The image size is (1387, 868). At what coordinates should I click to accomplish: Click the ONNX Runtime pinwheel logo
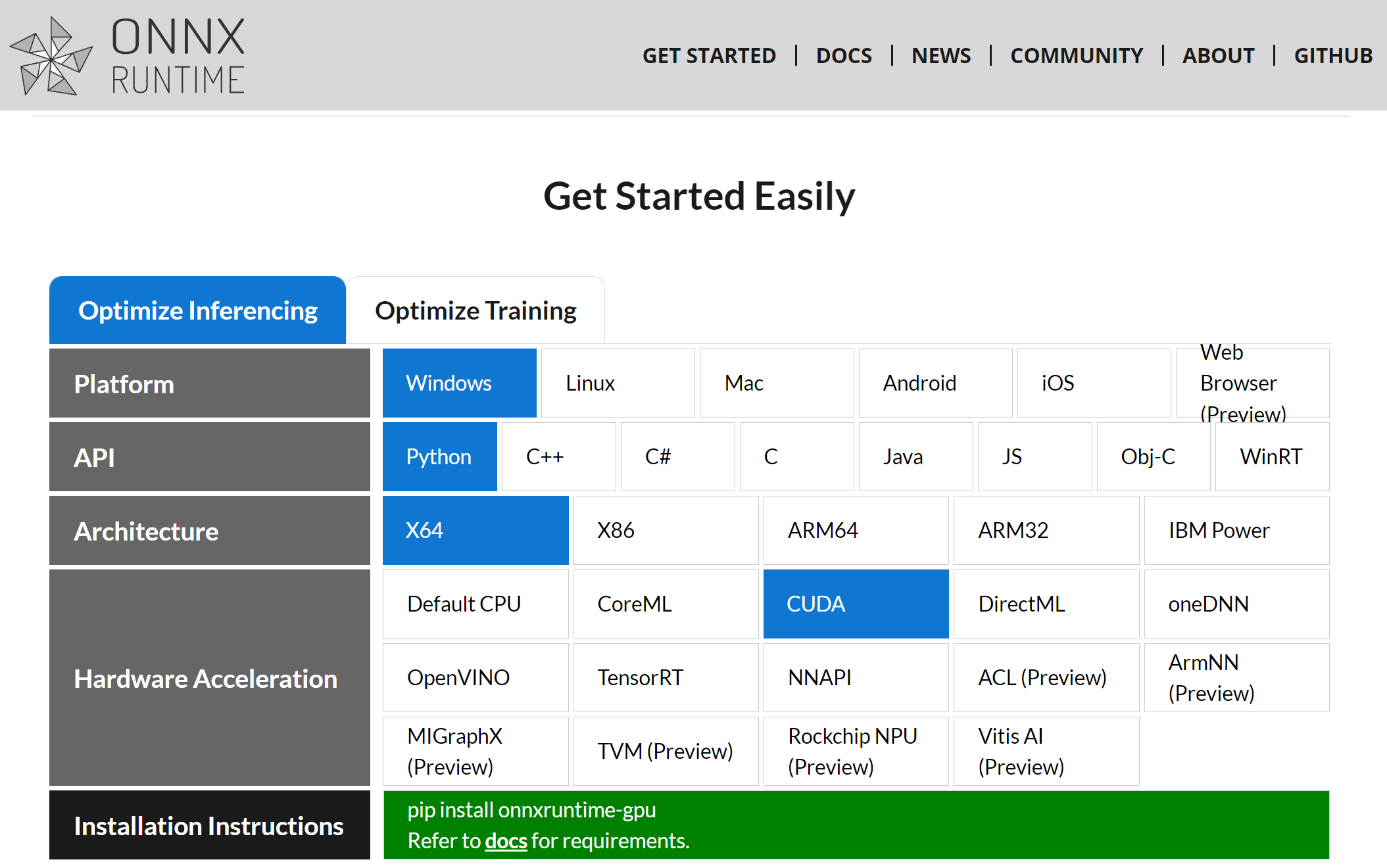[51, 57]
